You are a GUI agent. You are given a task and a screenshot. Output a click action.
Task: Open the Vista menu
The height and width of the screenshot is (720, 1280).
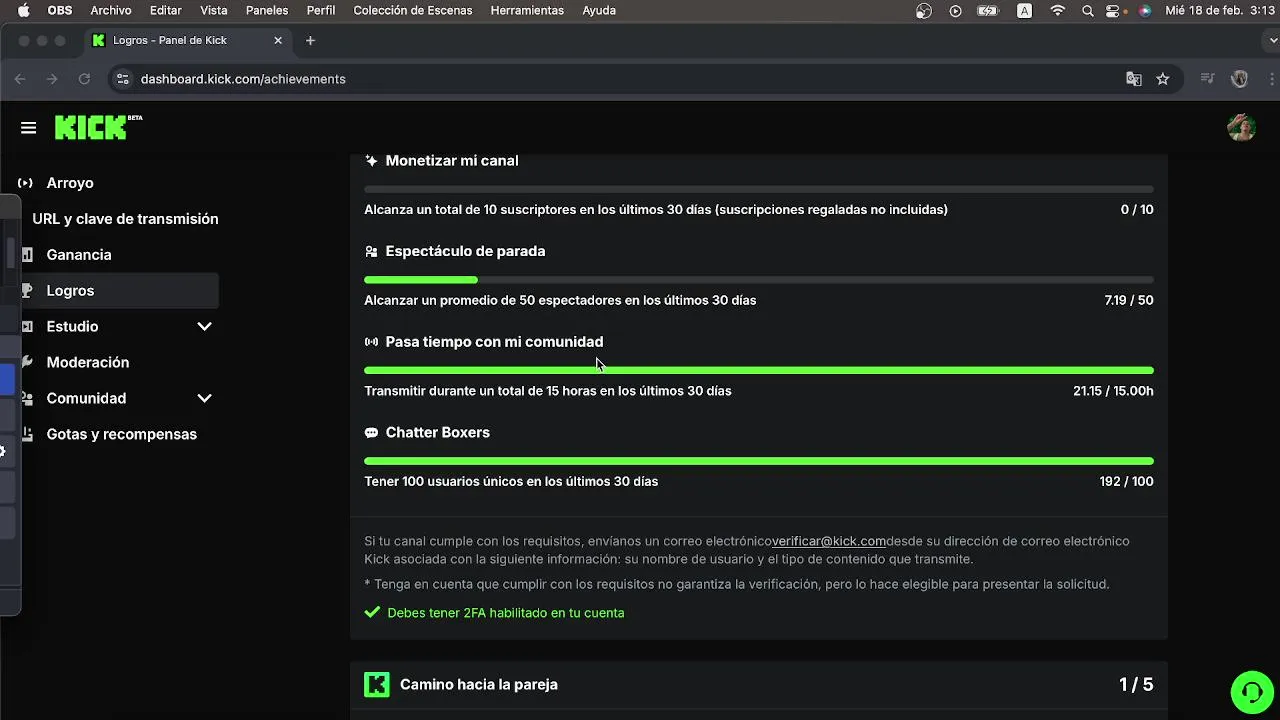[214, 10]
